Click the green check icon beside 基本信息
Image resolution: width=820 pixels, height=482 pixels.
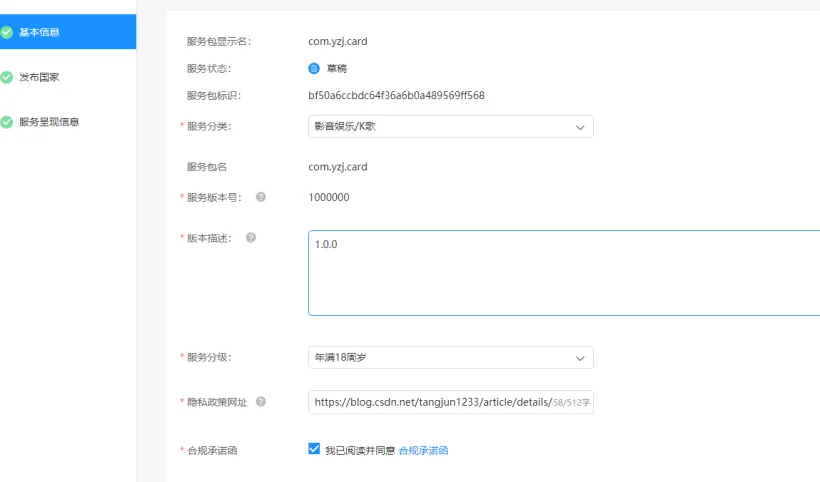(6, 32)
